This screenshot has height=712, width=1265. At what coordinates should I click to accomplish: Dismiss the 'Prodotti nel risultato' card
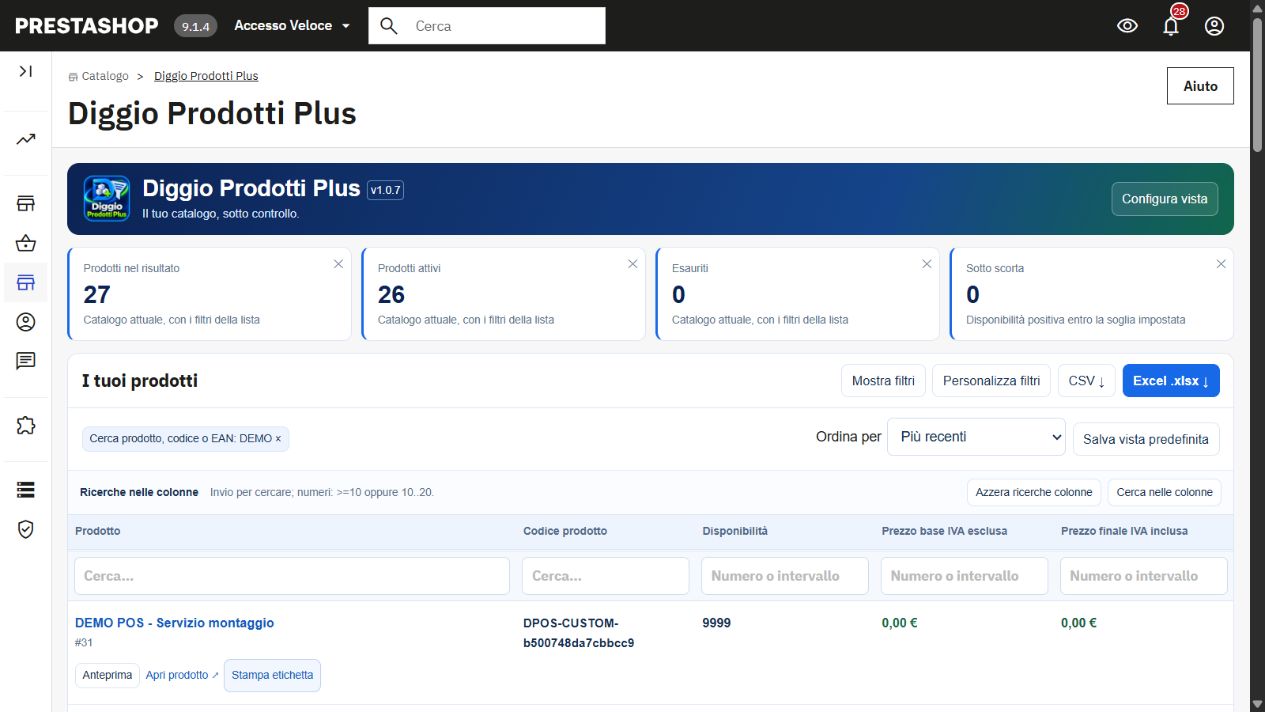point(338,264)
